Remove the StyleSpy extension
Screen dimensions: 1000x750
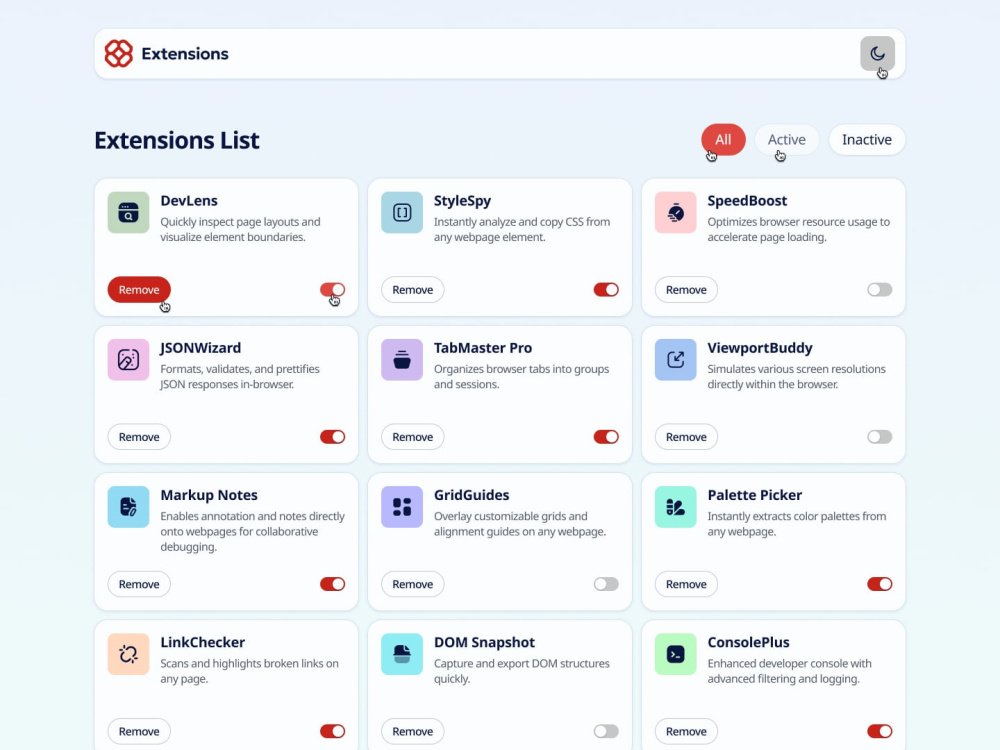tap(413, 290)
